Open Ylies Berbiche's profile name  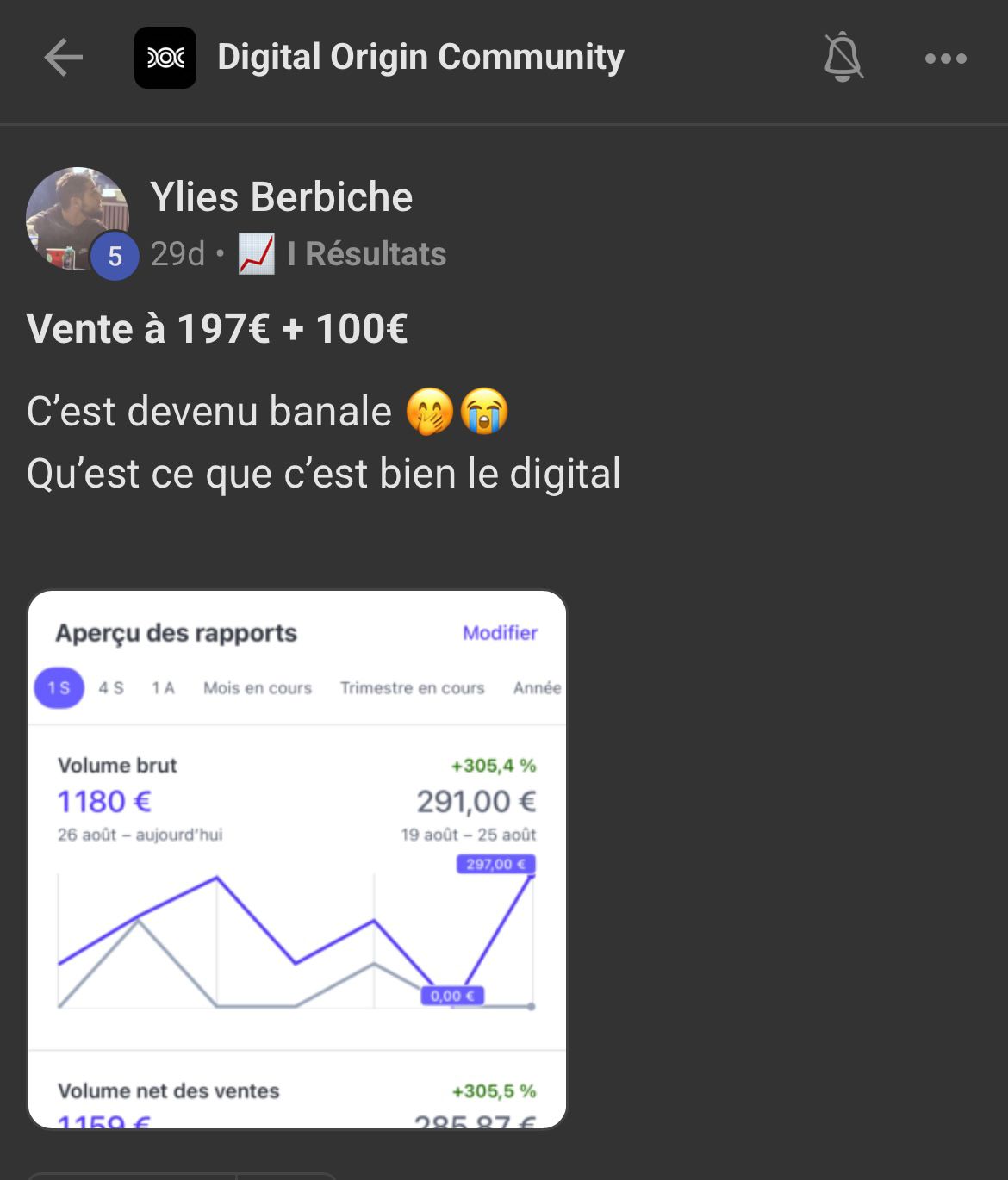(x=282, y=197)
